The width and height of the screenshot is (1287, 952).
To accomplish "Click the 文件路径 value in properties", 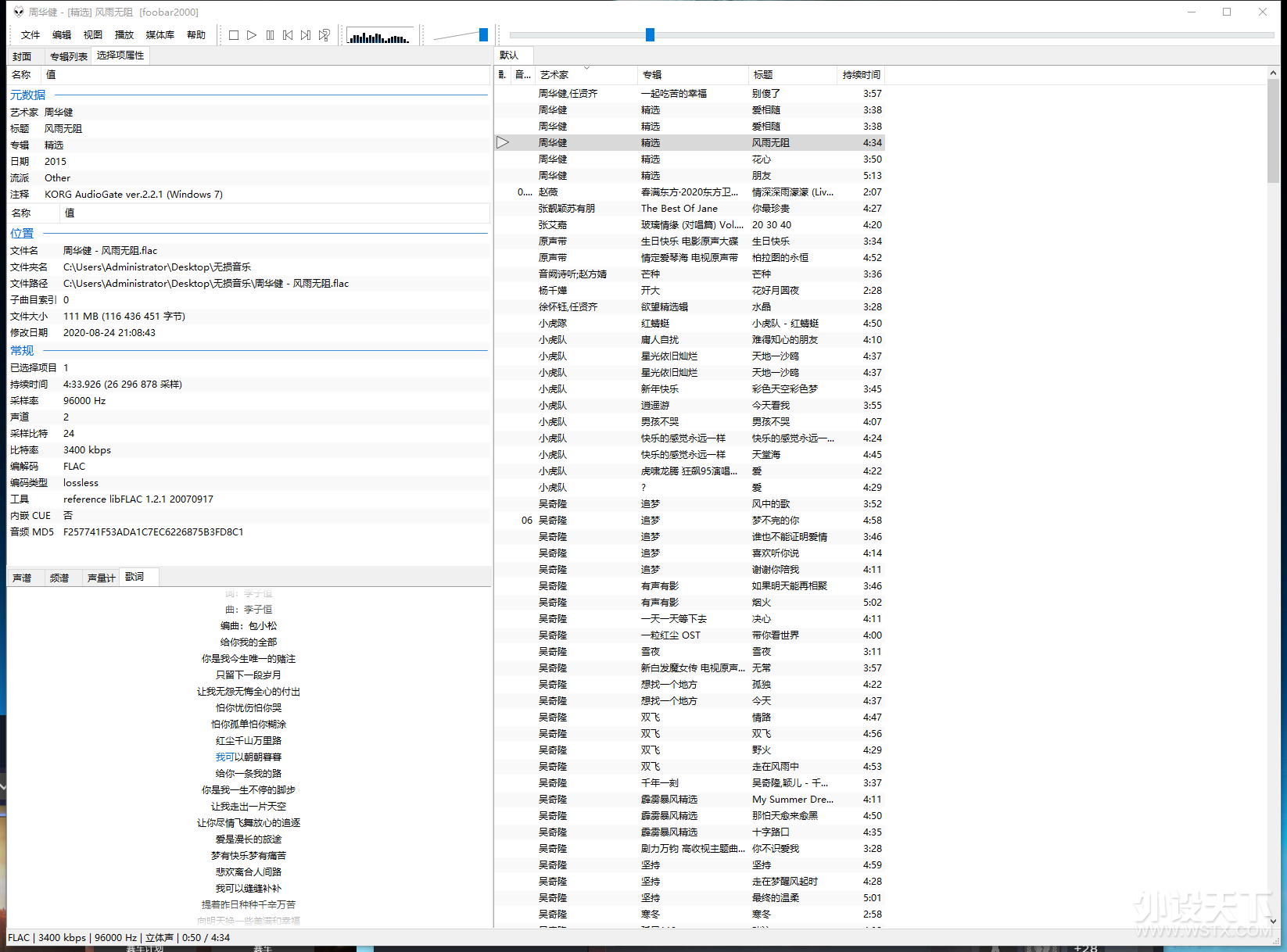I will (206, 283).
